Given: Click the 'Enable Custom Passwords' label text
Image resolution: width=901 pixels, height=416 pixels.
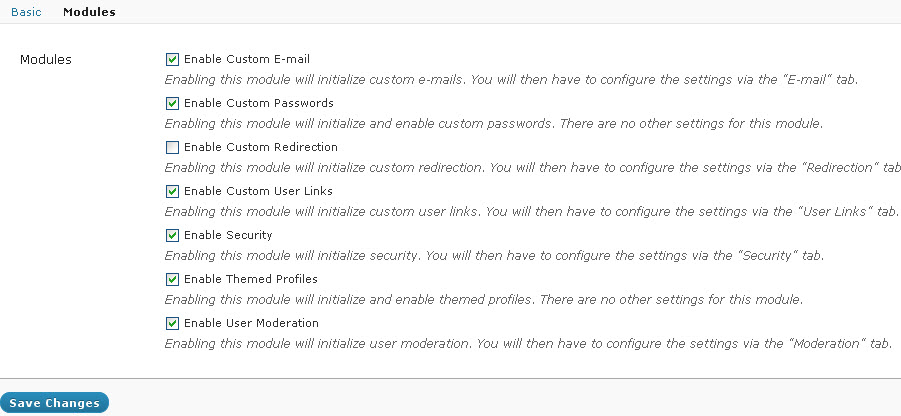Looking at the screenshot, I should pyautogui.click(x=259, y=103).
